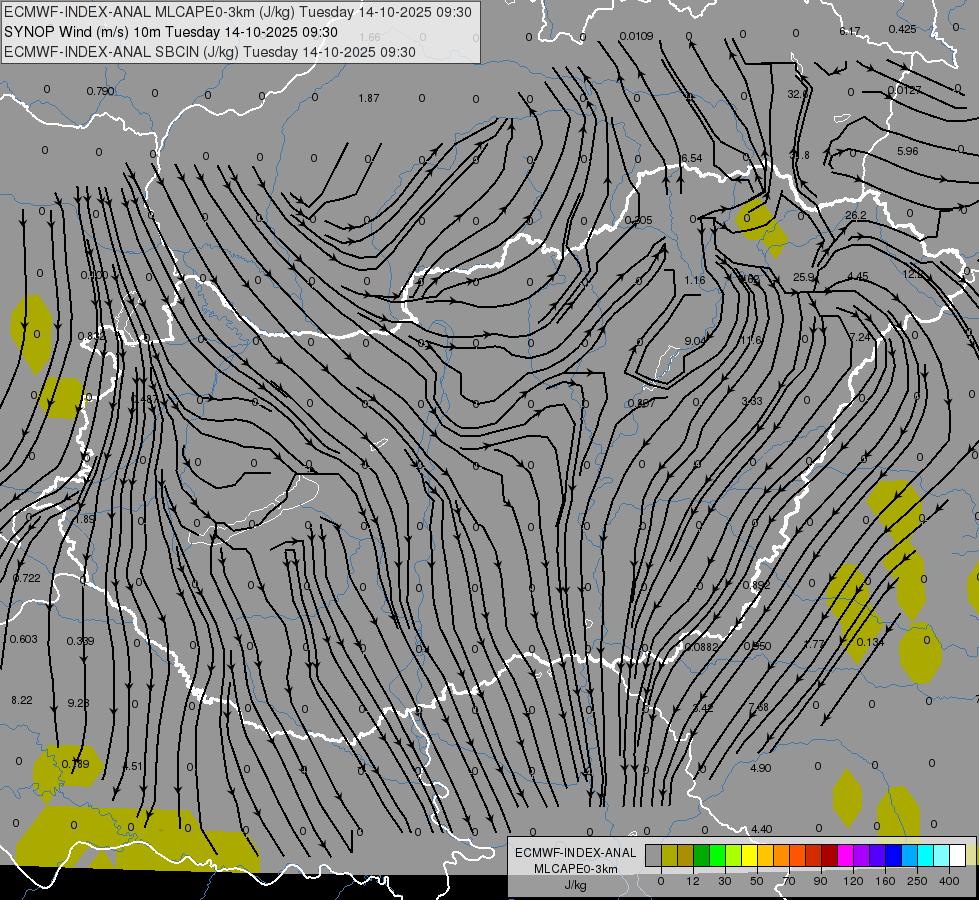Image resolution: width=979 pixels, height=900 pixels.
Task: Click the map value 0.425
Action: point(902,29)
